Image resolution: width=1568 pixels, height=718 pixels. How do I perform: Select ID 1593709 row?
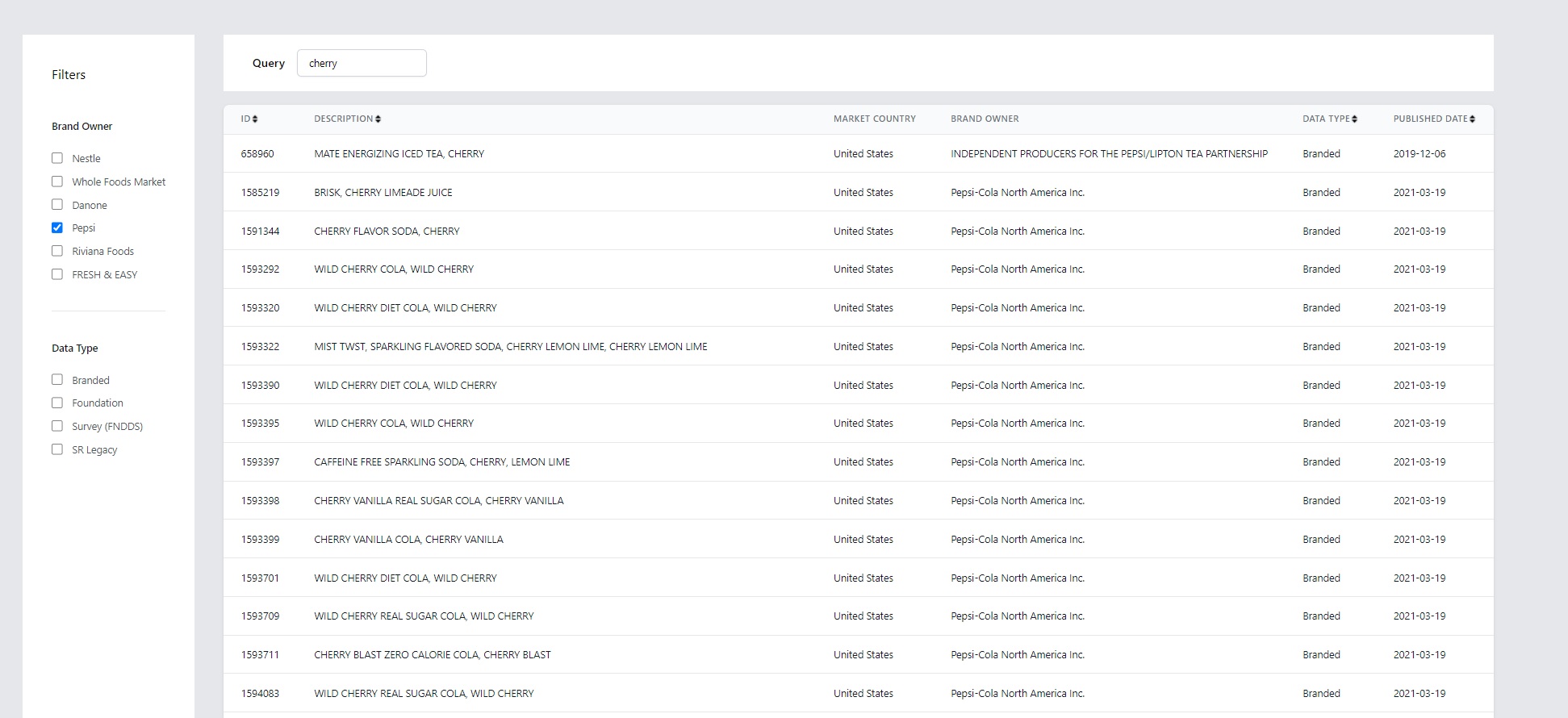coord(859,616)
